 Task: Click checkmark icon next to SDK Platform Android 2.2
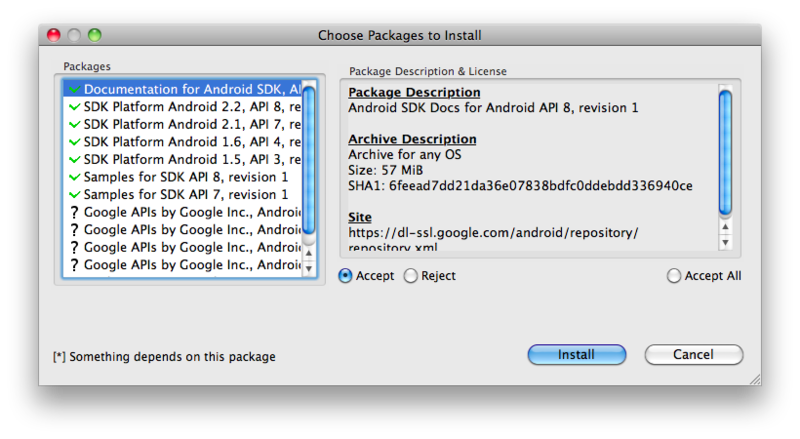pos(74,107)
